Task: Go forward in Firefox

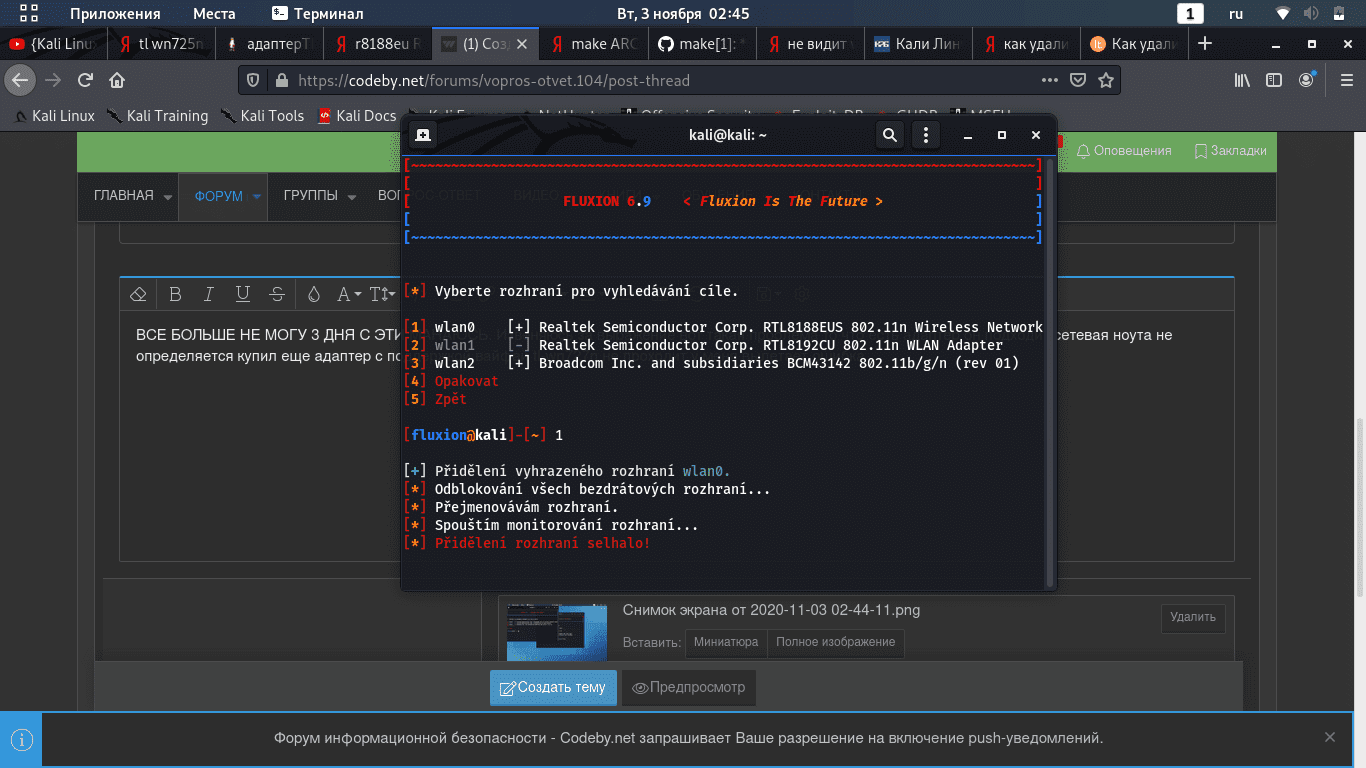Action: click(x=53, y=80)
